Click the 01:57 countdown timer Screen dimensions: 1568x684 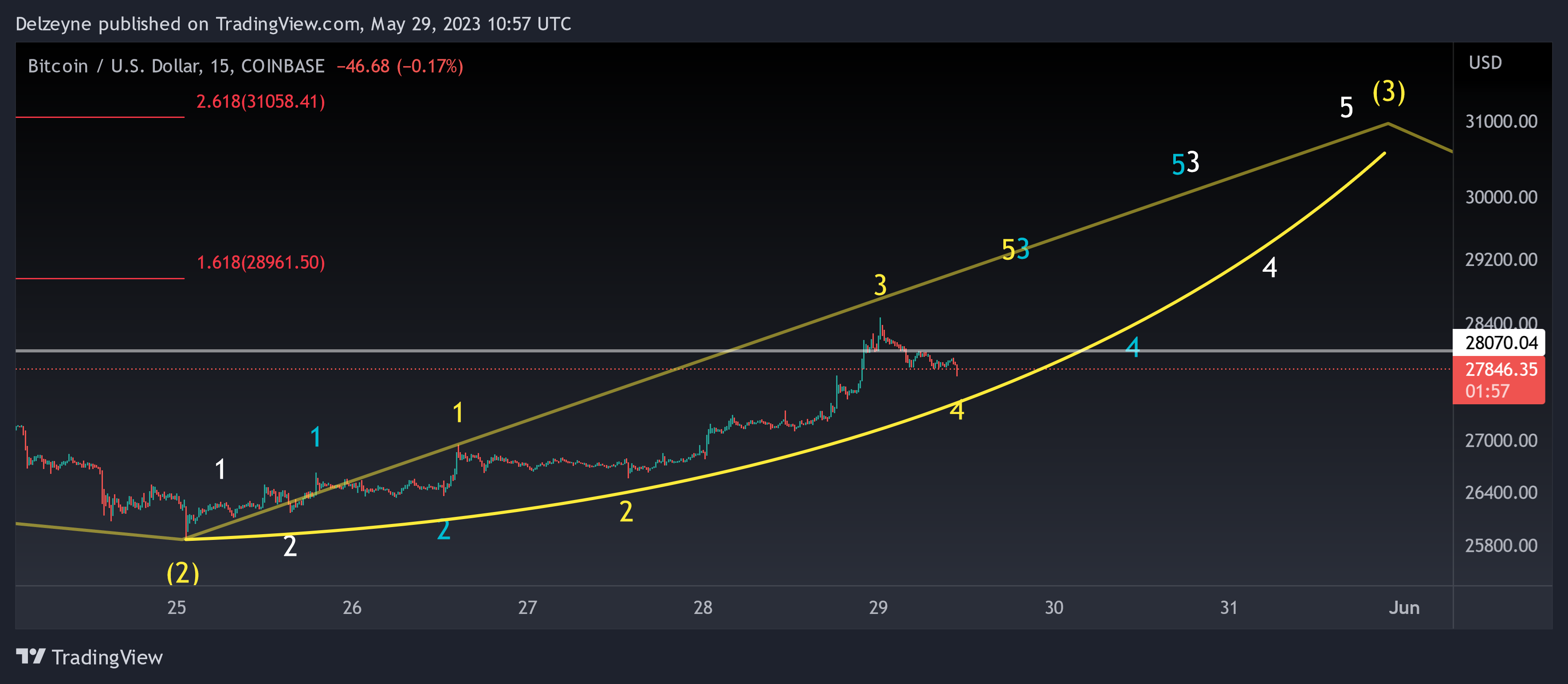tap(1487, 391)
